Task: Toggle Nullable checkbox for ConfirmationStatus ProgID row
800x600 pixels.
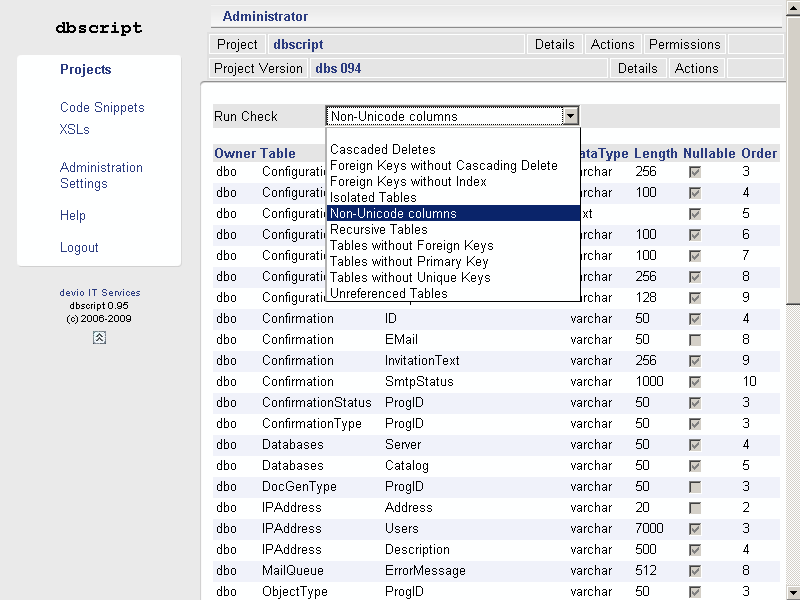Action: (694, 403)
